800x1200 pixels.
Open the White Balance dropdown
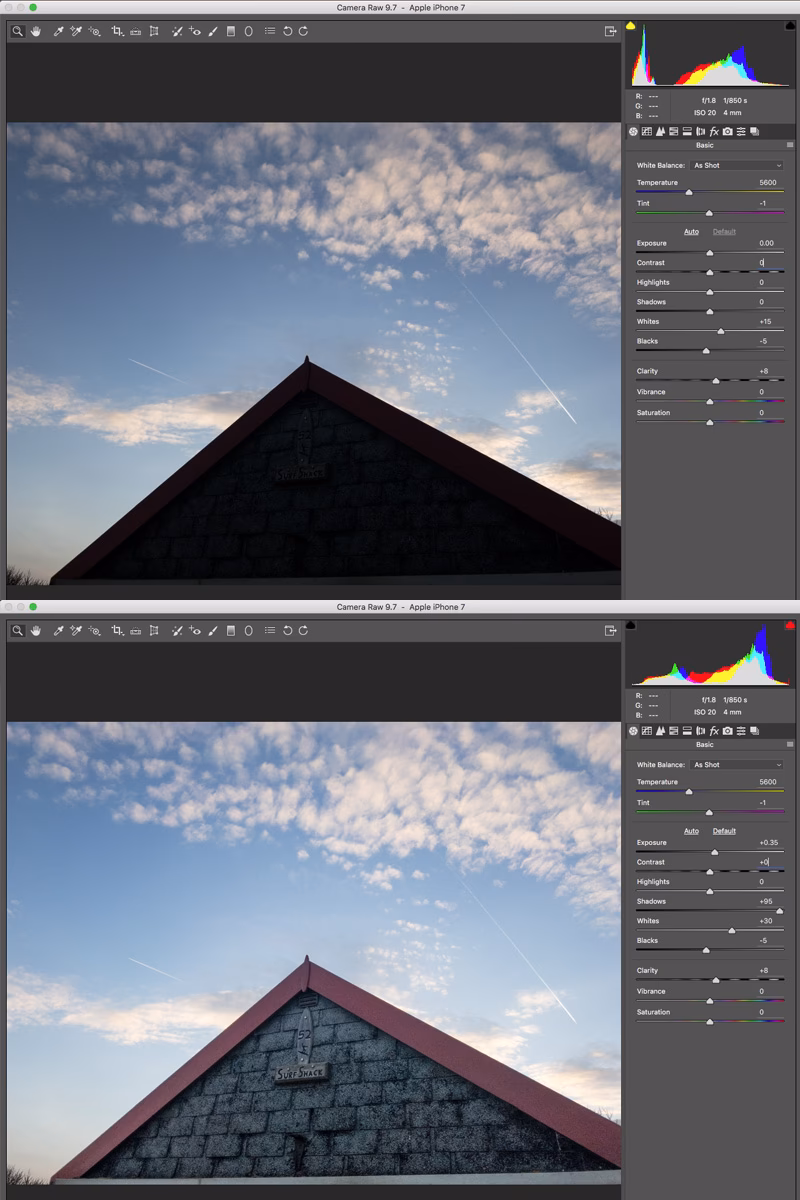pyautogui.click(x=737, y=165)
